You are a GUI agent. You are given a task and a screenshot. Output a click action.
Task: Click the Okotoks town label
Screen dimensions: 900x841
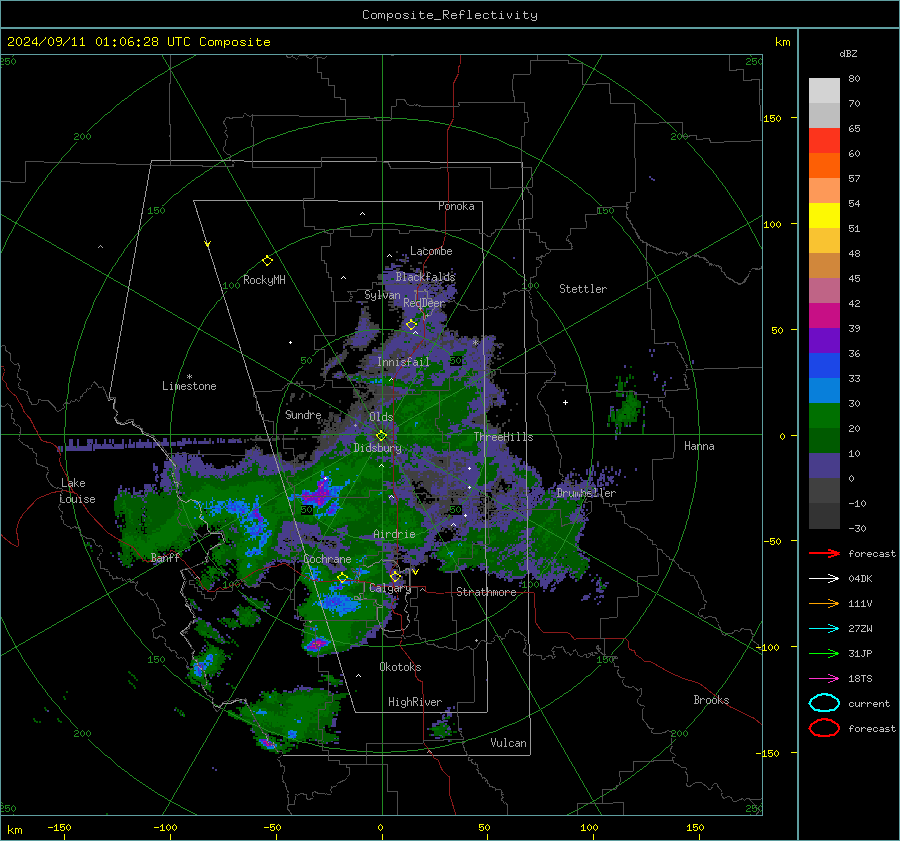click(x=400, y=667)
